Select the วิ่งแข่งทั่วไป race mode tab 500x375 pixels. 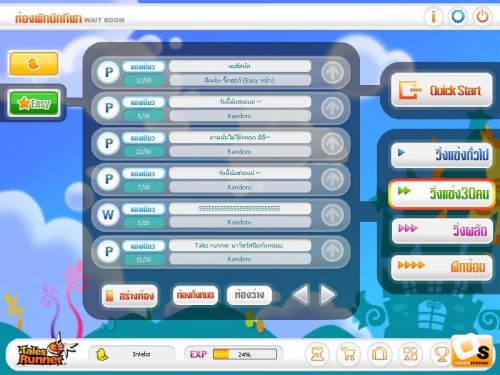(442, 155)
